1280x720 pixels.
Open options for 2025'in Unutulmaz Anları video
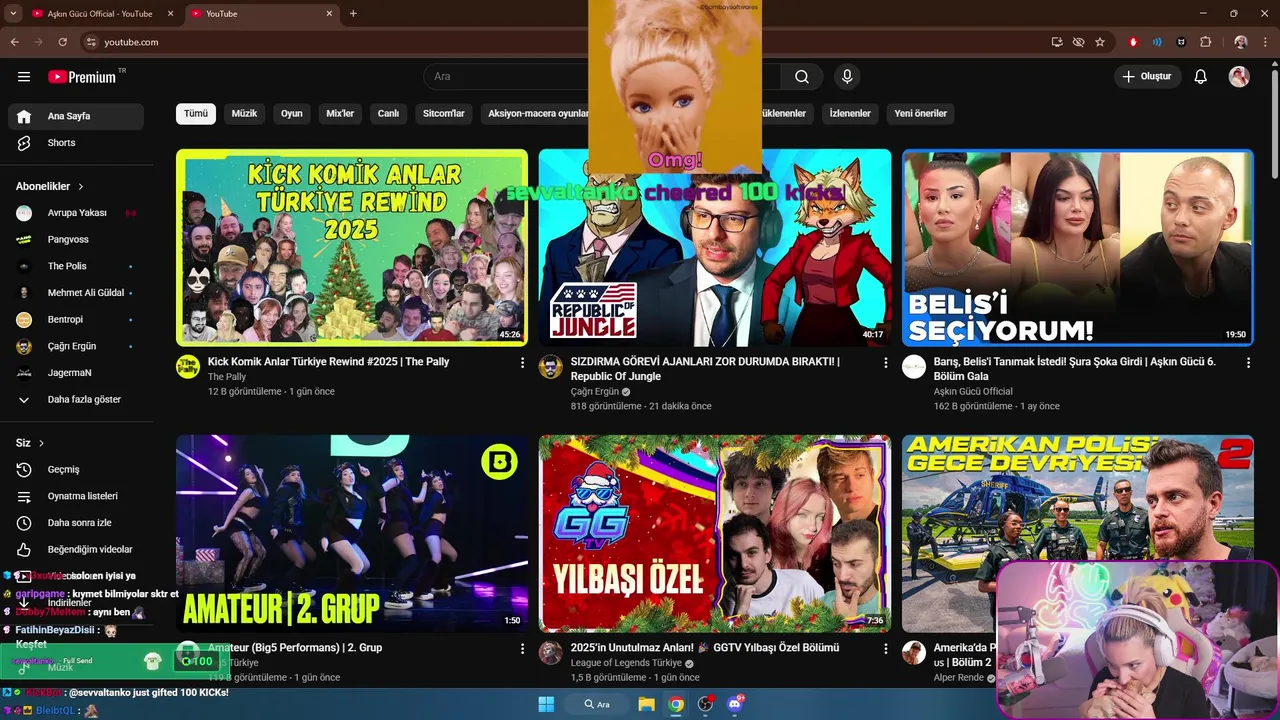pos(885,649)
